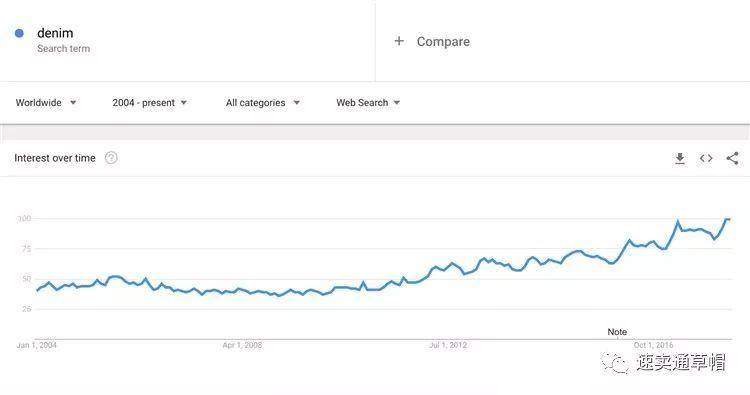Screen dimensions: 750x395
Task: Click the plus icon beside Compare
Action: (399, 41)
